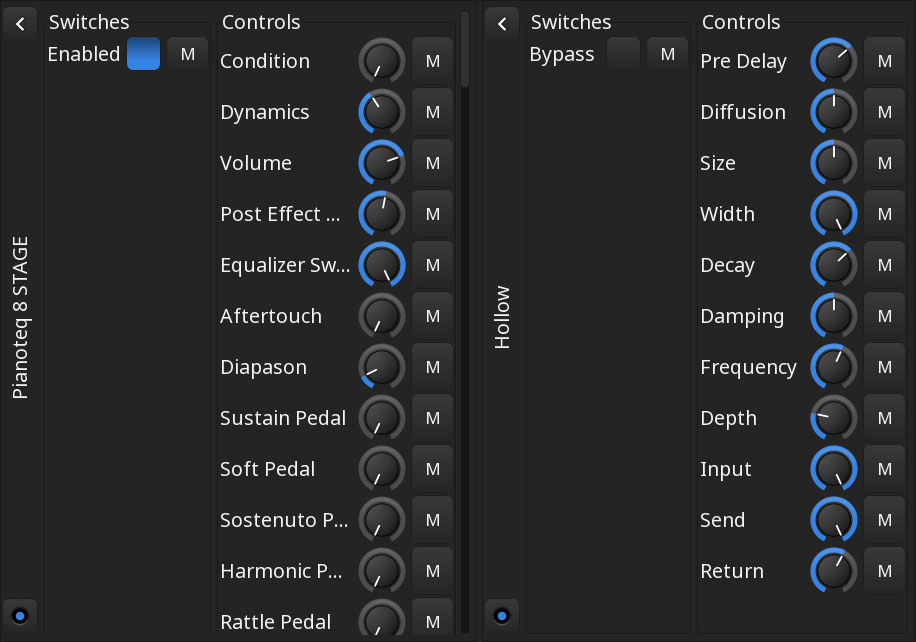Click the M button for Input
The height and width of the screenshot is (642, 916).
(x=885, y=469)
